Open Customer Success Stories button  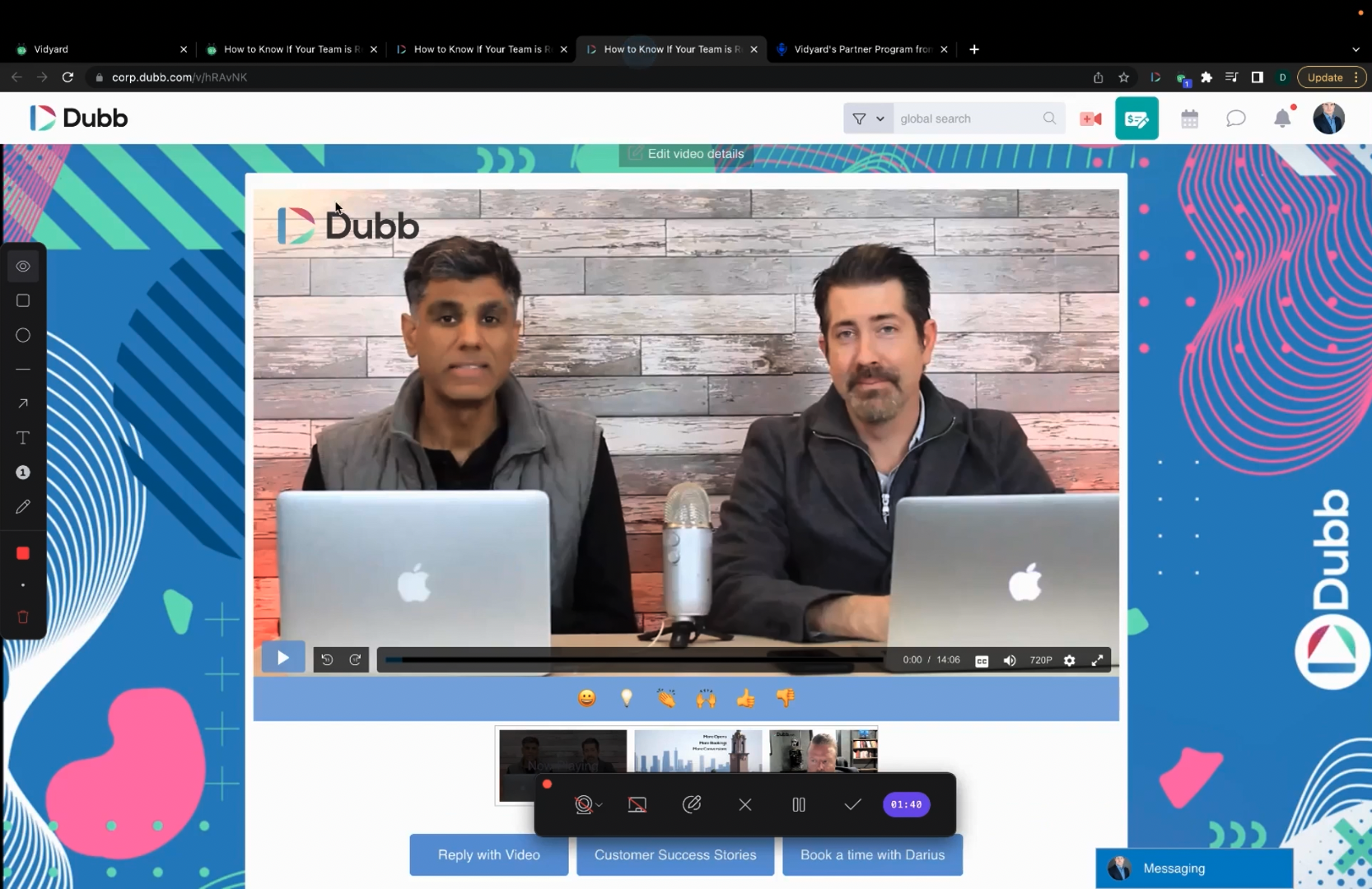(675, 854)
